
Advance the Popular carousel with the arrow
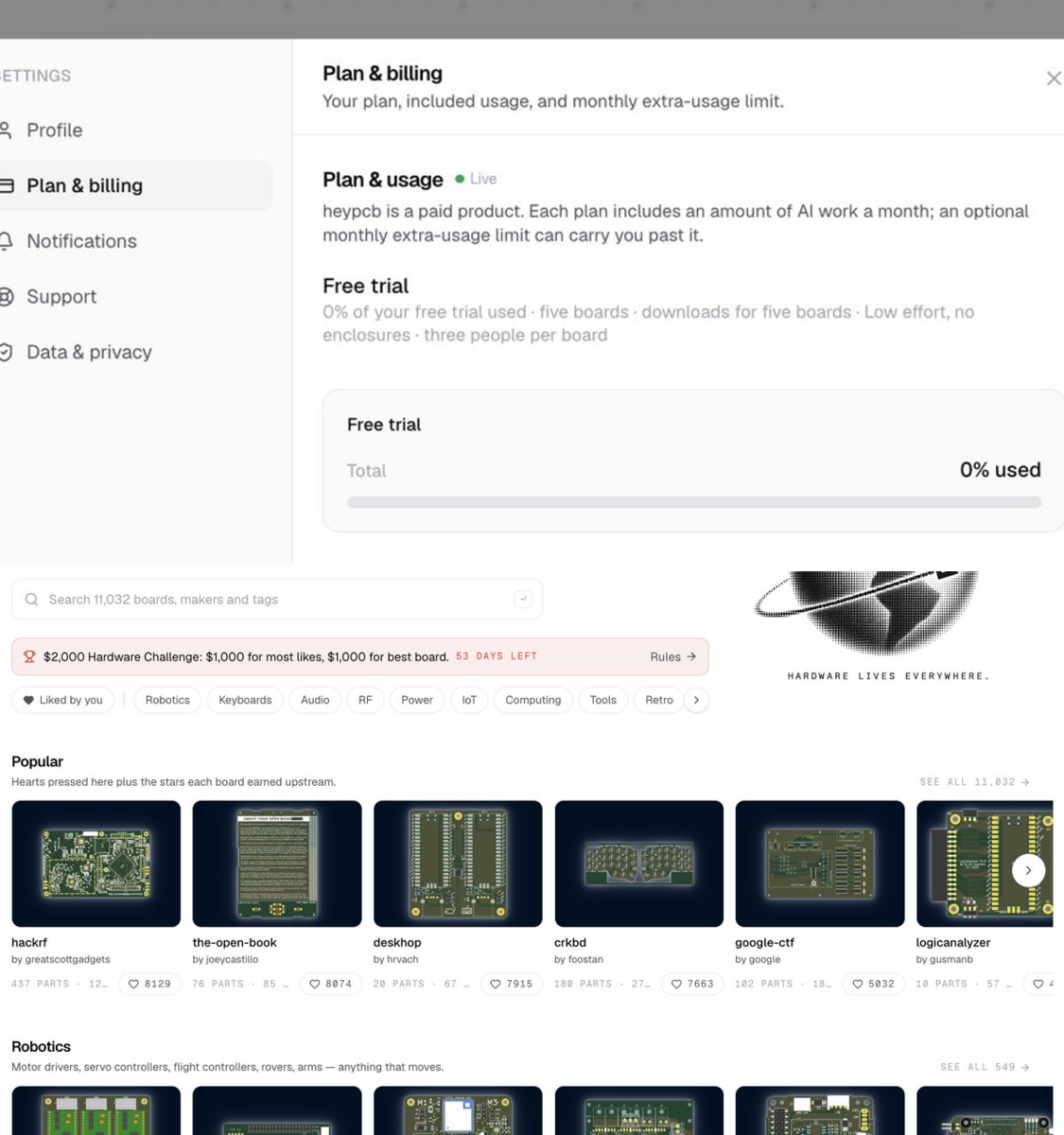pos(1028,870)
